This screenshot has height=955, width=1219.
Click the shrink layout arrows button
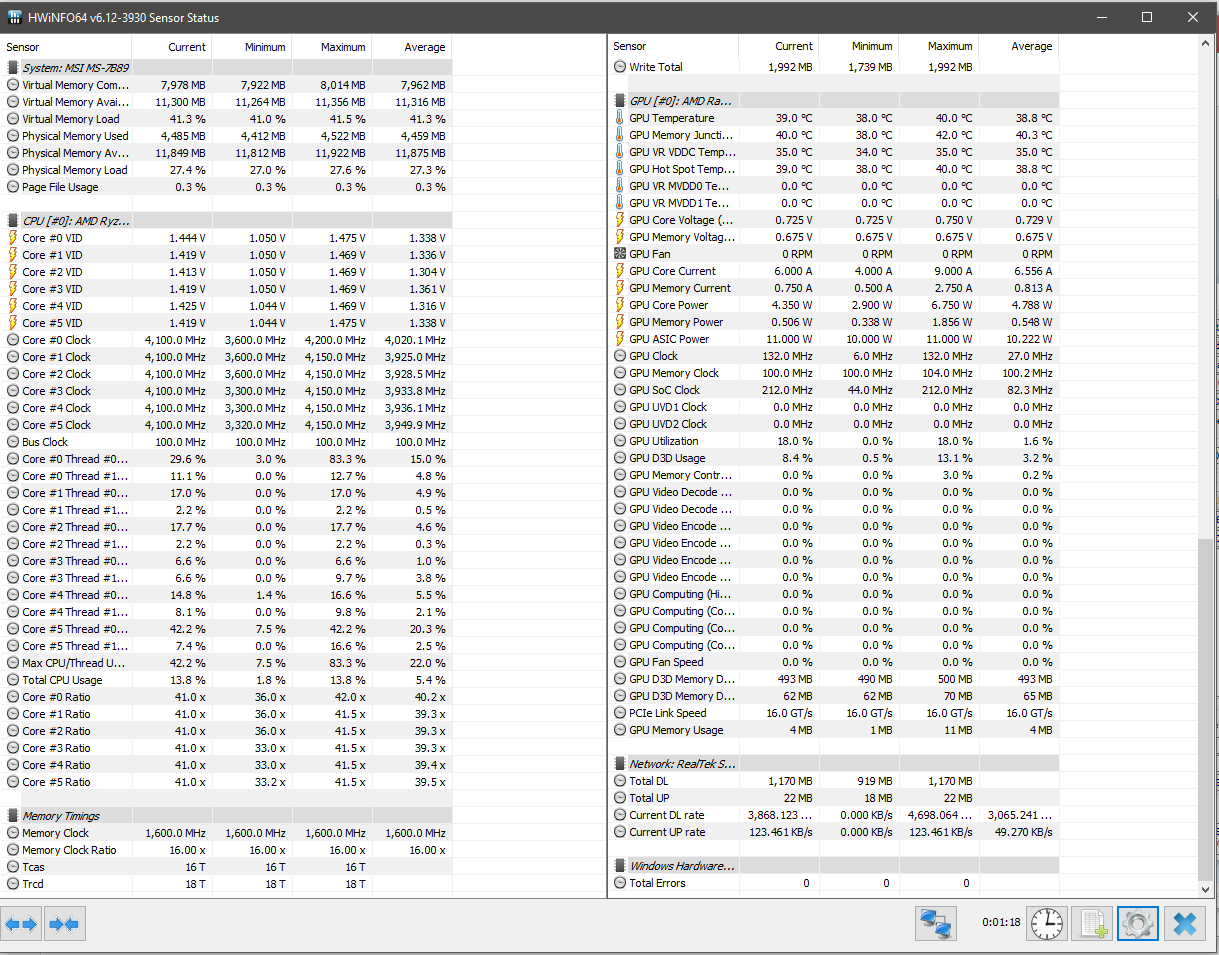tap(63, 924)
